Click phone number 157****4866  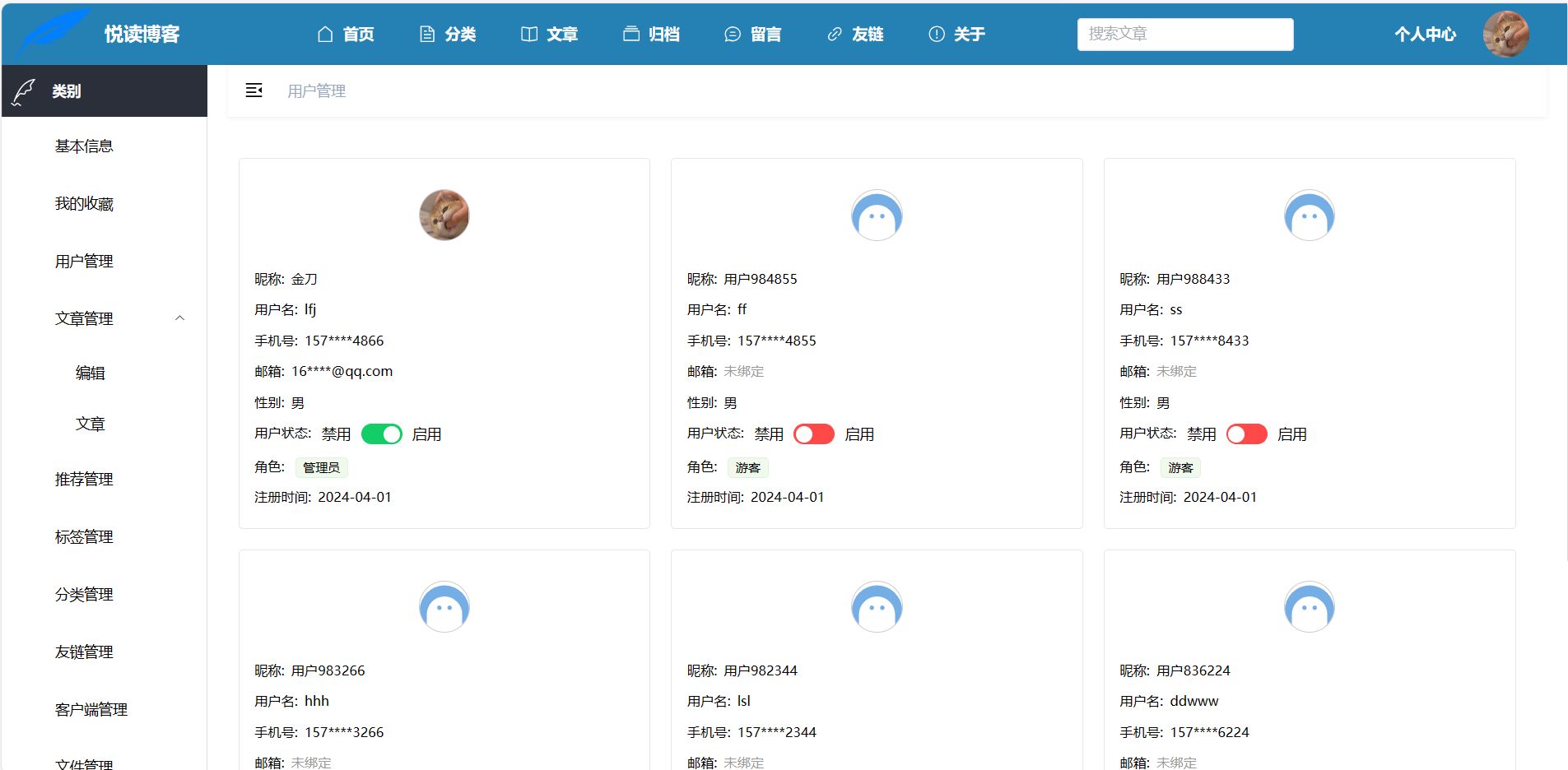[344, 341]
